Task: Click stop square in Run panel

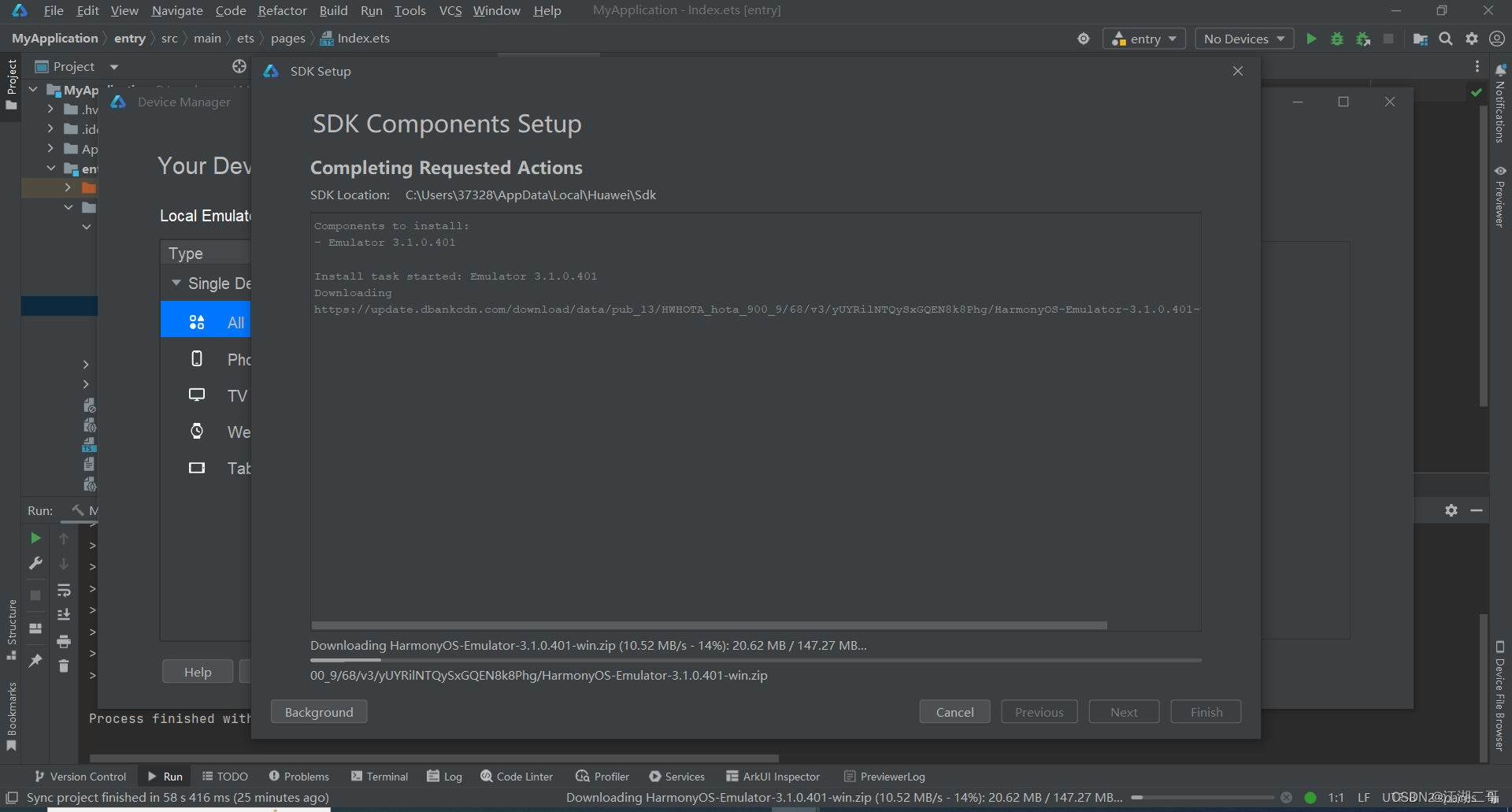Action: click(35, 595)
